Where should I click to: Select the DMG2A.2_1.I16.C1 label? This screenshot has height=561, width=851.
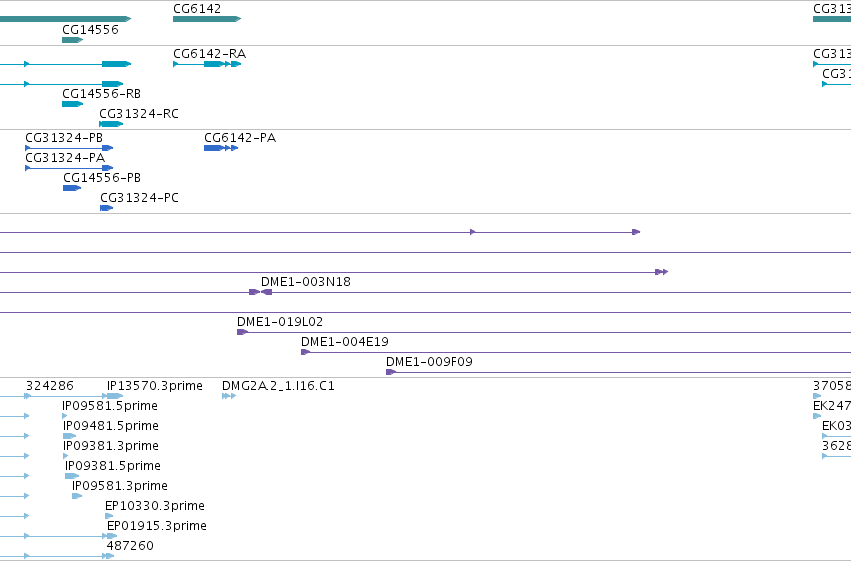278,386
